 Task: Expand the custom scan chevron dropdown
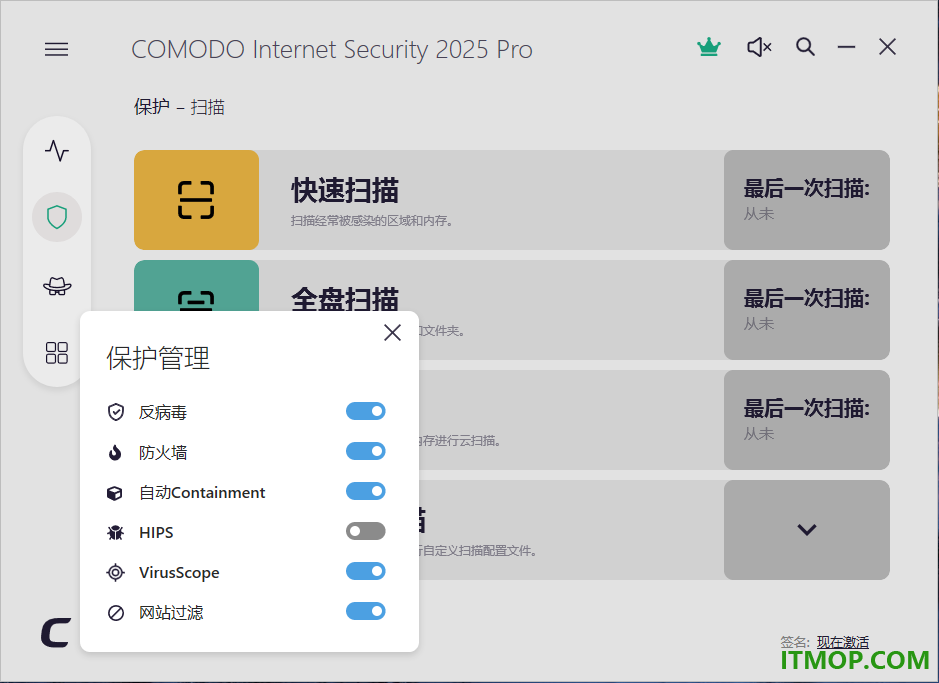point(807,530)
